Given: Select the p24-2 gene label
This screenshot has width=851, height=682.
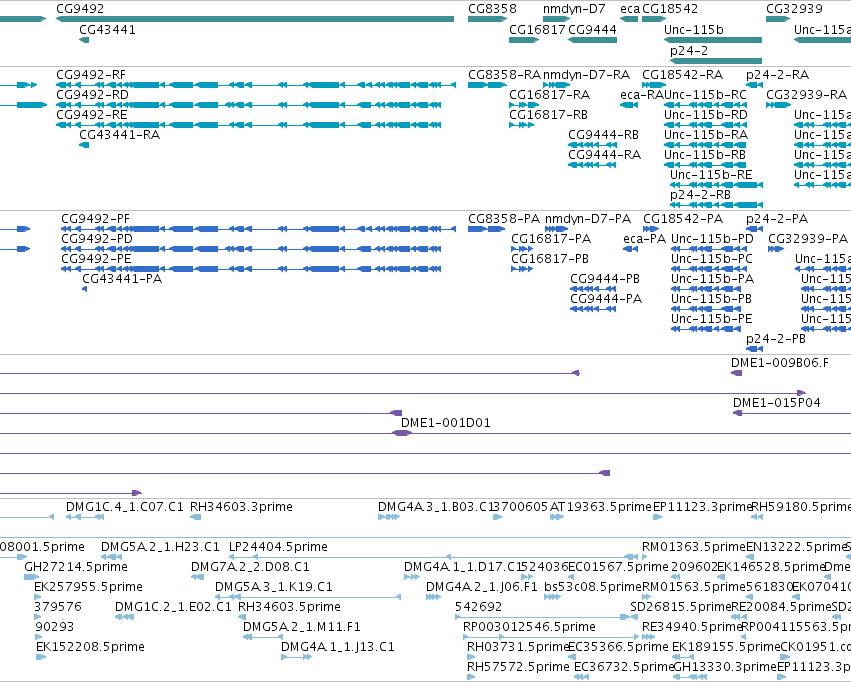Looking at the screenshot, I should tap(689, 50).
